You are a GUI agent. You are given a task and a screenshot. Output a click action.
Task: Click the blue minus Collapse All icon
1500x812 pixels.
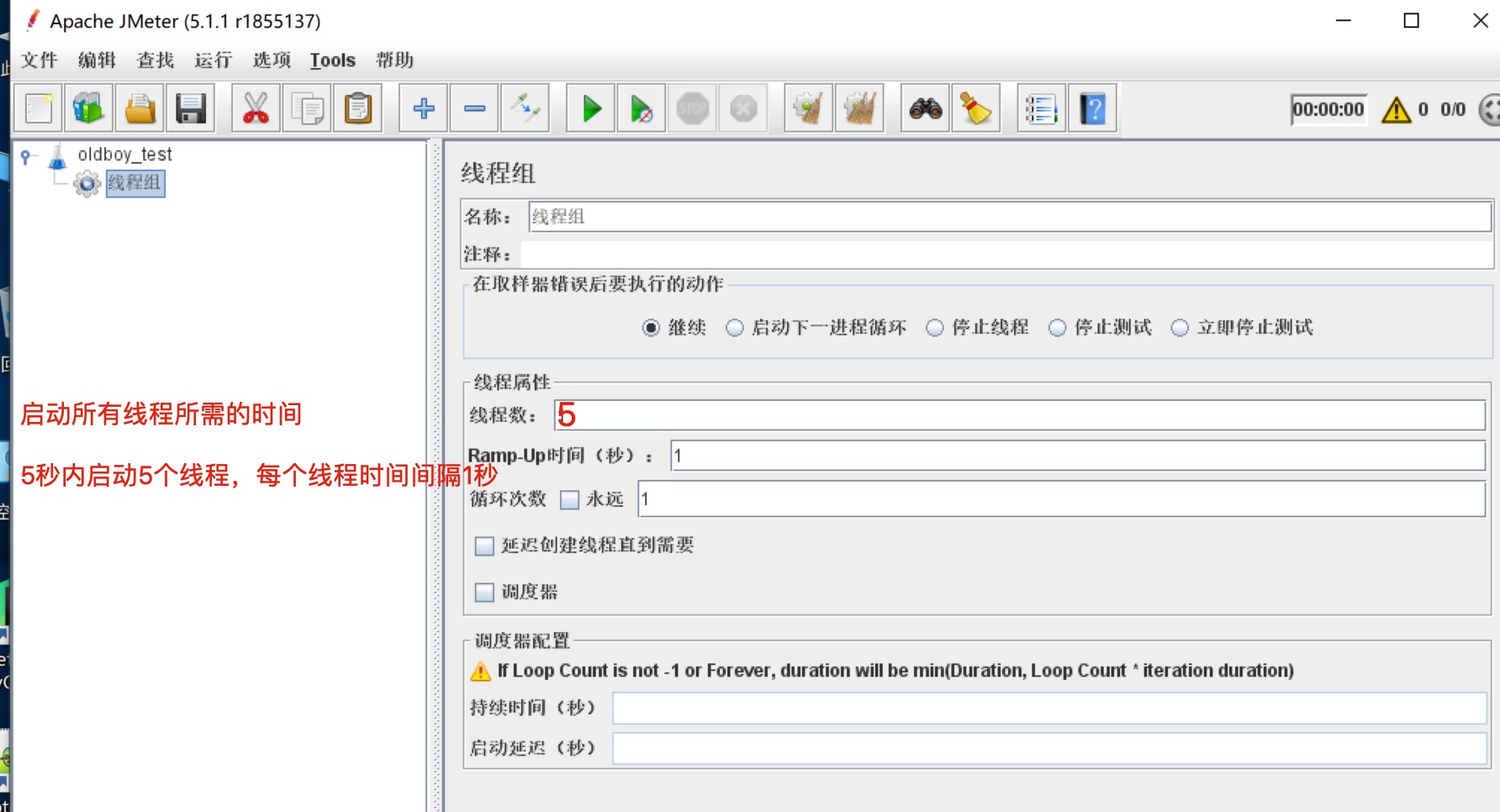tap(475, 108)
